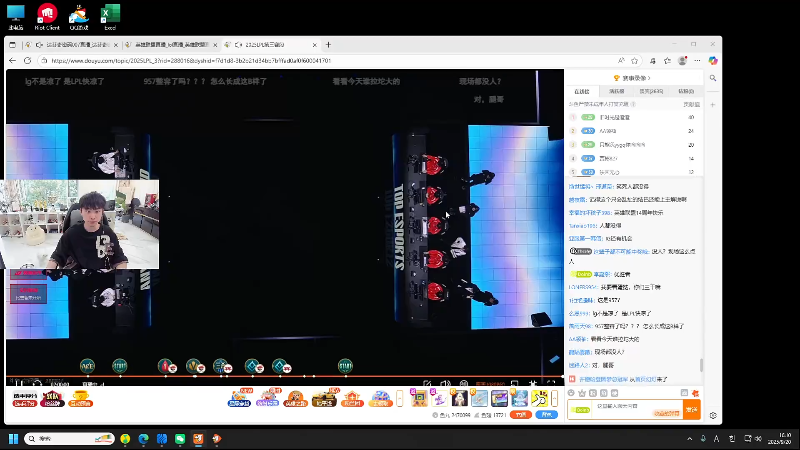Expand the activity icons arrow
This screenshot has height=450, width=800.
click(x=399, y=398)
